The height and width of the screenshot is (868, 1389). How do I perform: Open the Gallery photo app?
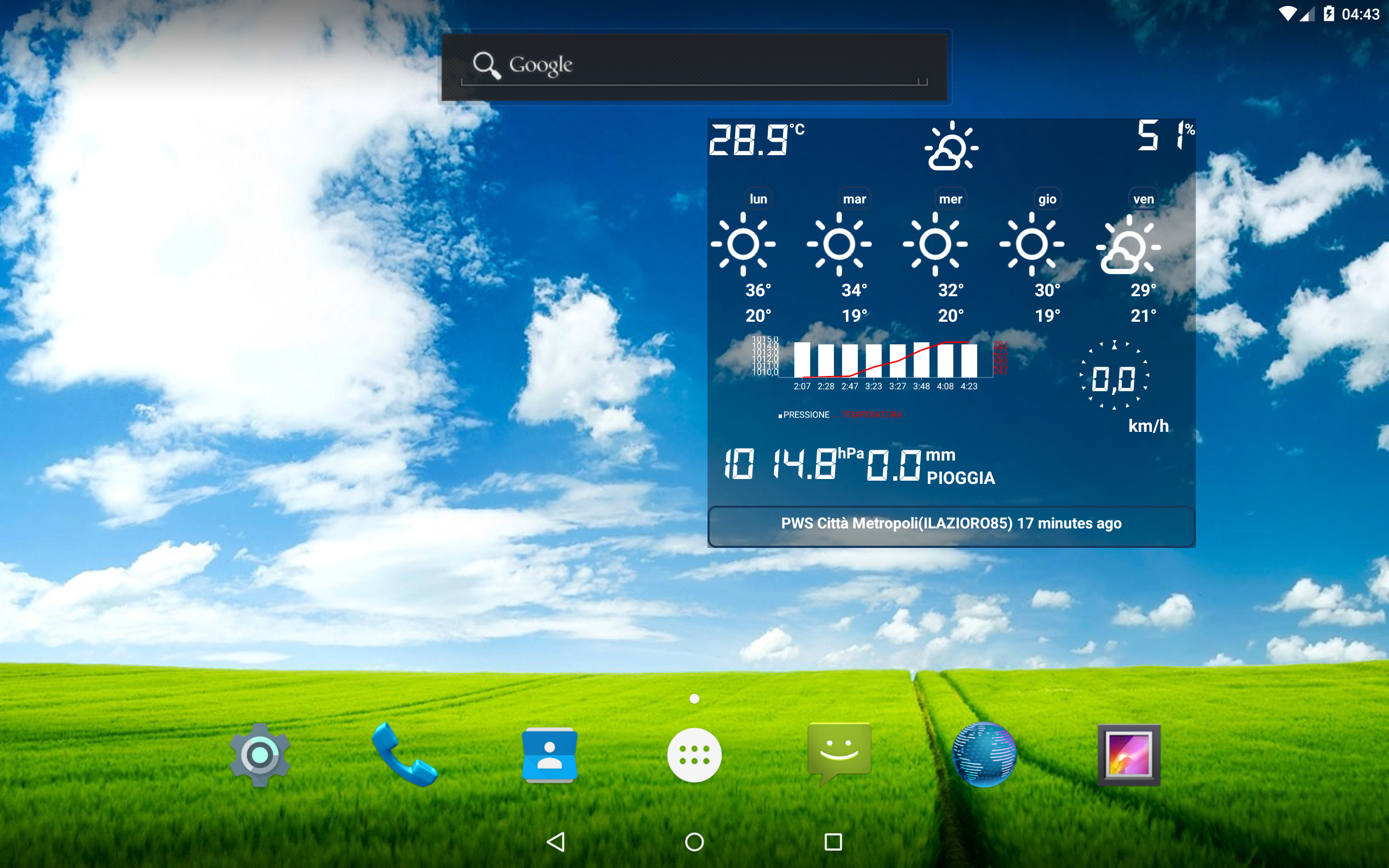coord(1129,755)
